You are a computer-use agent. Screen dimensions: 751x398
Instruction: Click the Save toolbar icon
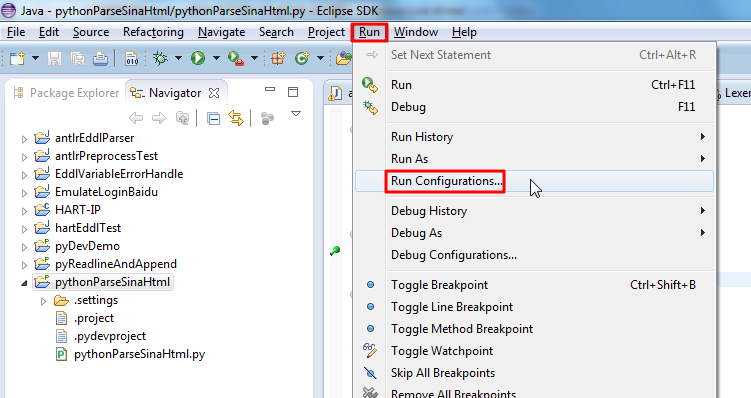tap(54, 58)
